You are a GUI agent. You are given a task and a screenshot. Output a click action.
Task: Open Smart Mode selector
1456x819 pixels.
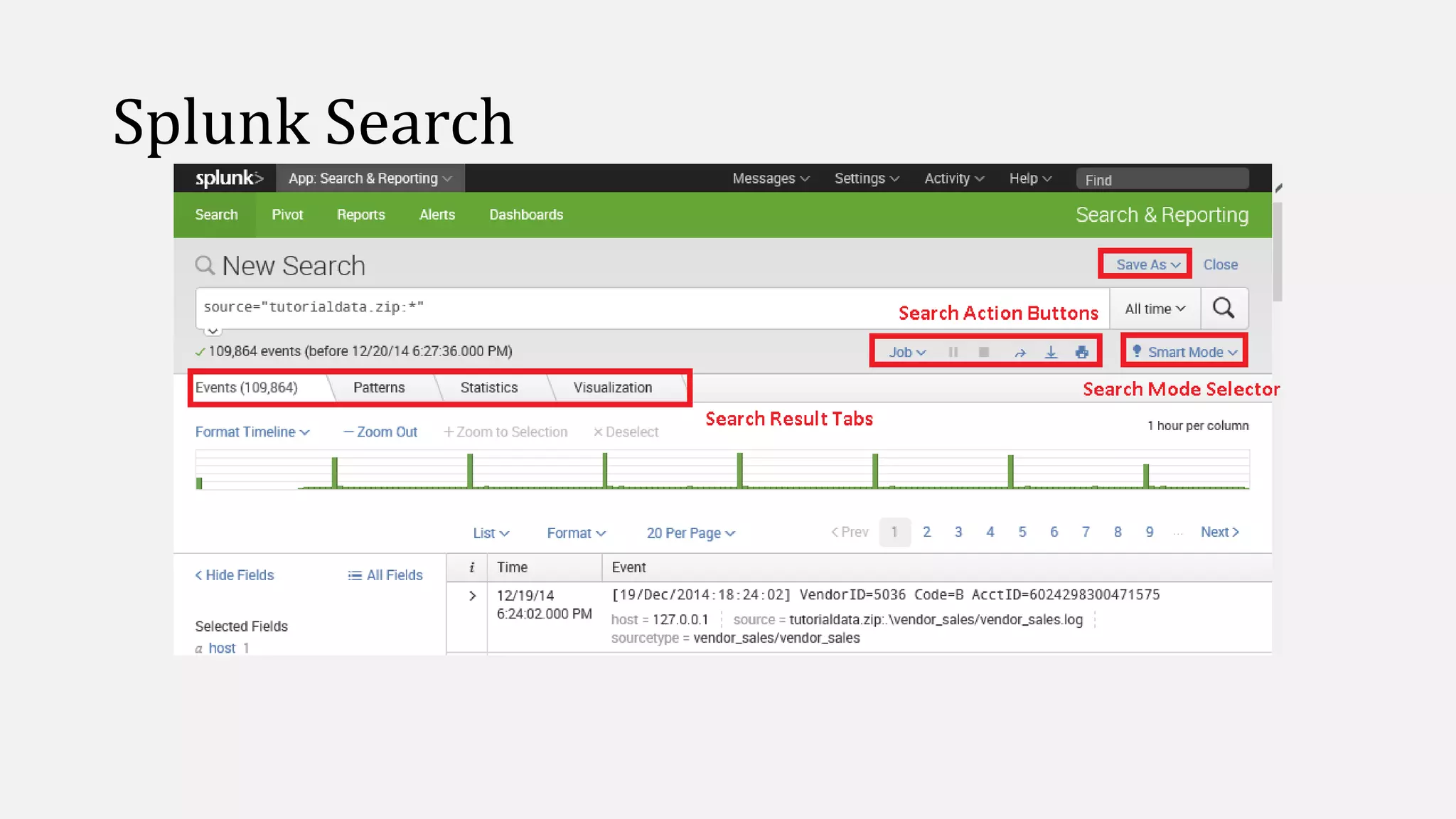[1185, 352]
